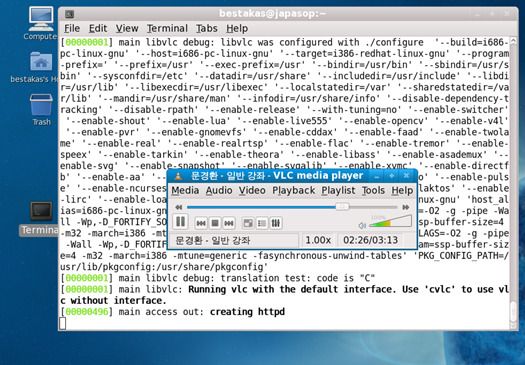Image resolution: width=525 pixels, height=365 pixels.
Task: Open the VLC Video menu
Action: [x=252, y=190]
